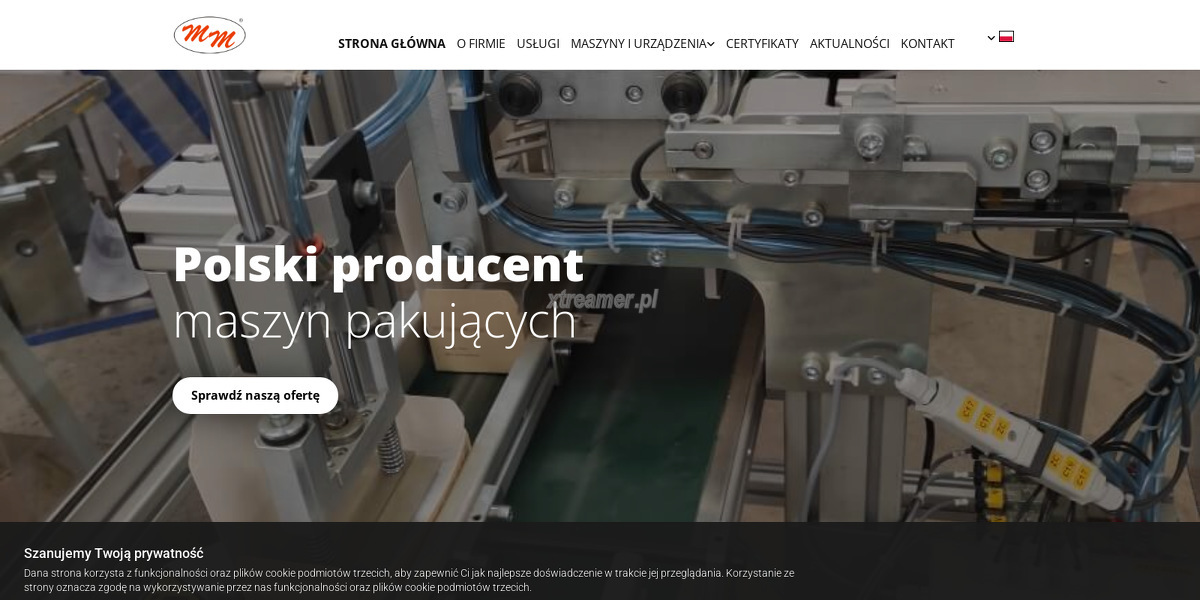Select the Polish flag language icon
This screenshot has width=1200, height=600.
tap(1006, 36)
